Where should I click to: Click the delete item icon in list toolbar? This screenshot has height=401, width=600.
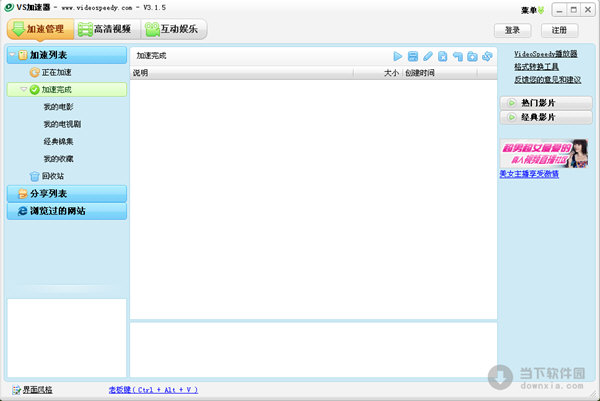pyautogui.click(x=443, y=56)
